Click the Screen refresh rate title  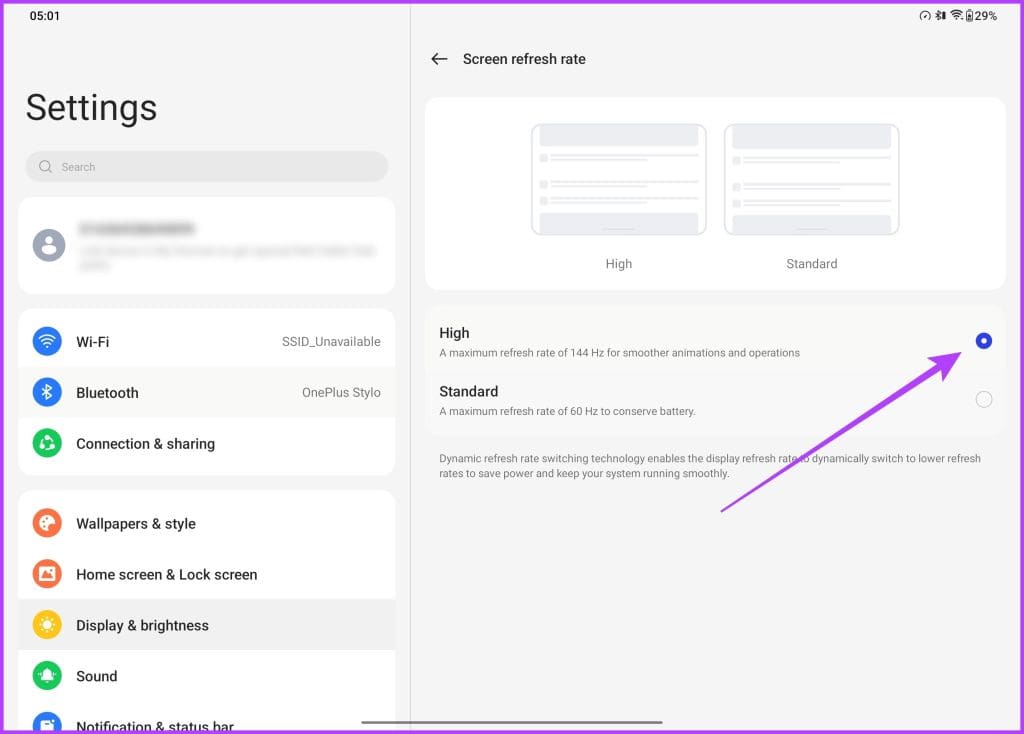tap(524, 59)
